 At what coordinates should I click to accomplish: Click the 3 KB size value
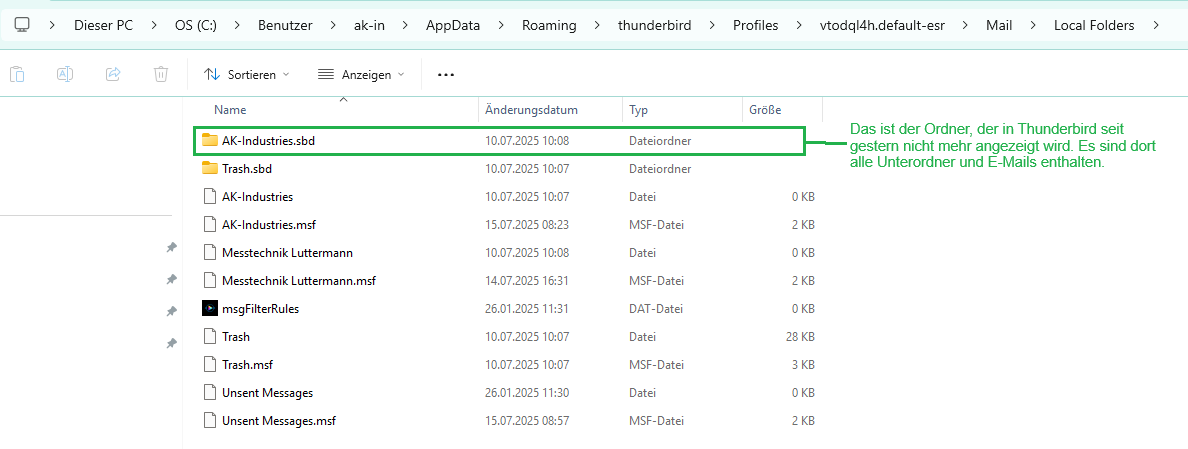[802, 364]
